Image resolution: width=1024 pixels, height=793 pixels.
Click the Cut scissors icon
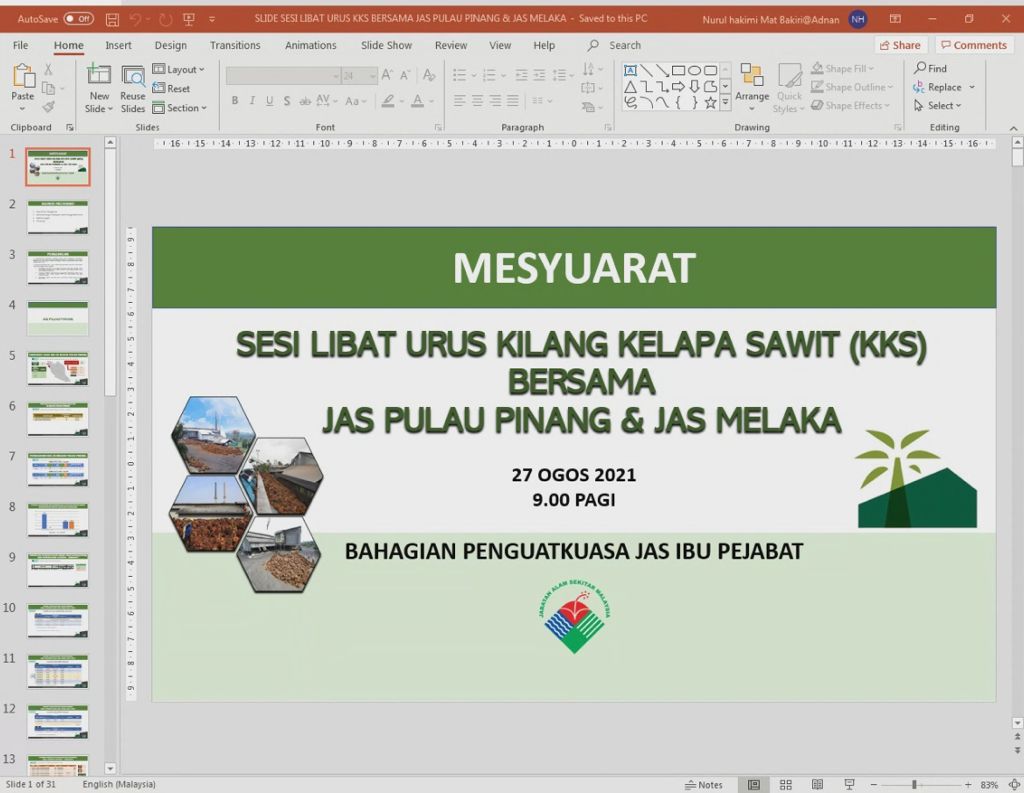[48, 69]
